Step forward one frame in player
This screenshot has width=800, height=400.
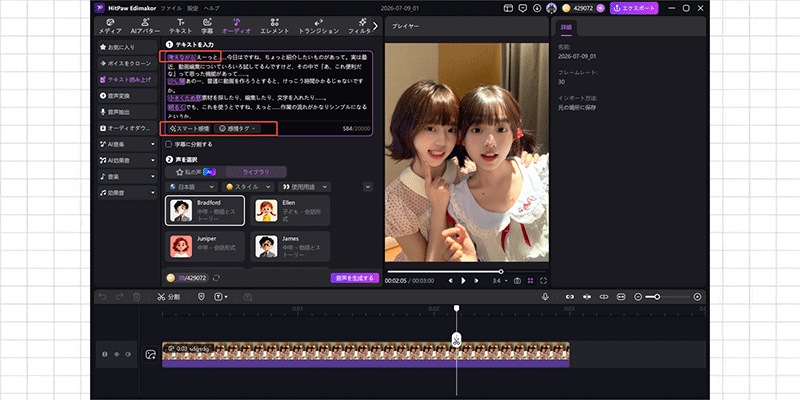476,281
